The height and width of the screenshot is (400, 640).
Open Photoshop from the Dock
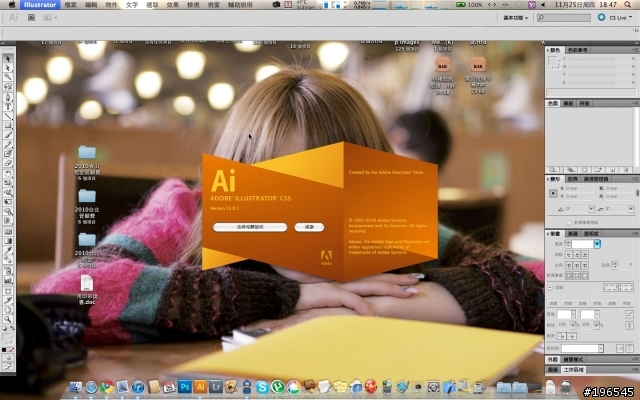click(x=184, y=386)
